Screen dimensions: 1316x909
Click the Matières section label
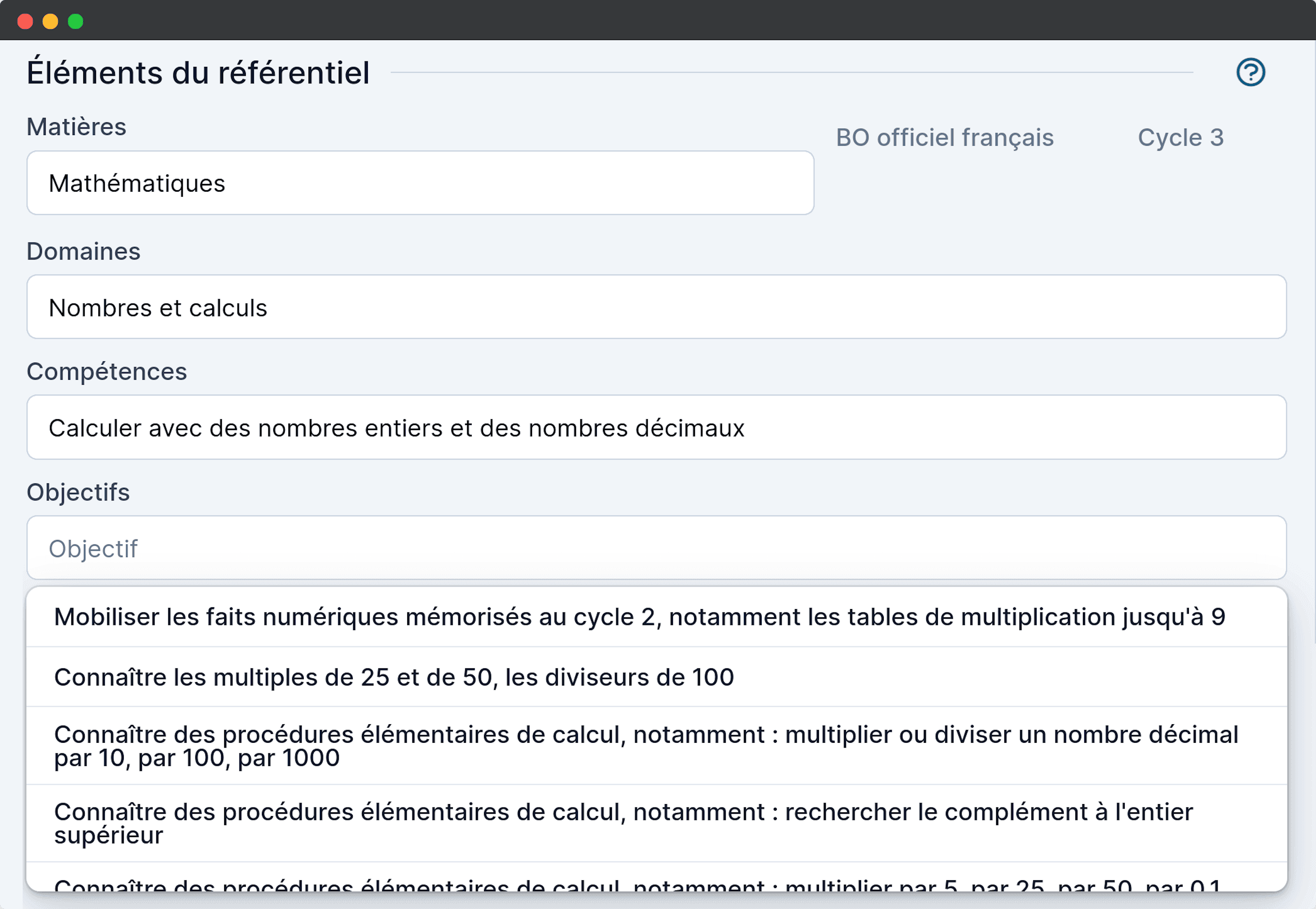tap(76, 126)
